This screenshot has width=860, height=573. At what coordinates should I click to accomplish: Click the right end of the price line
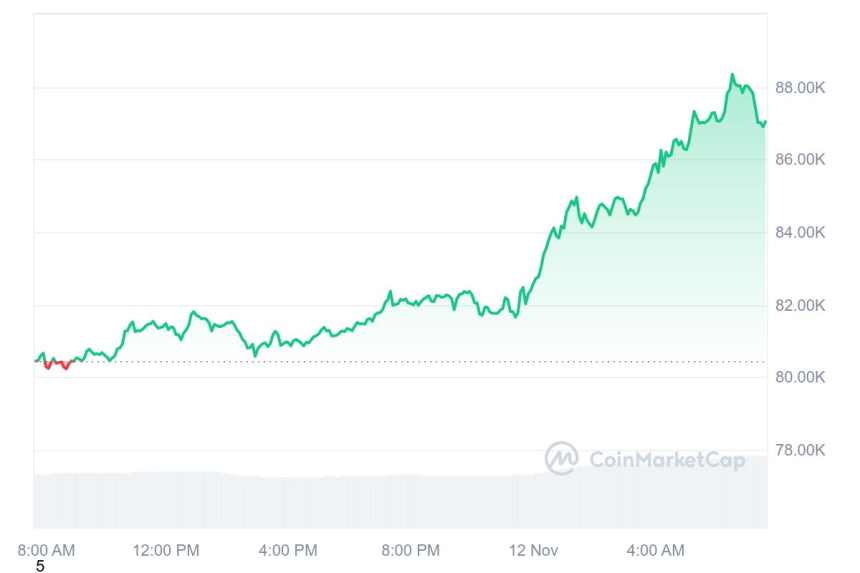click(765, 123)
